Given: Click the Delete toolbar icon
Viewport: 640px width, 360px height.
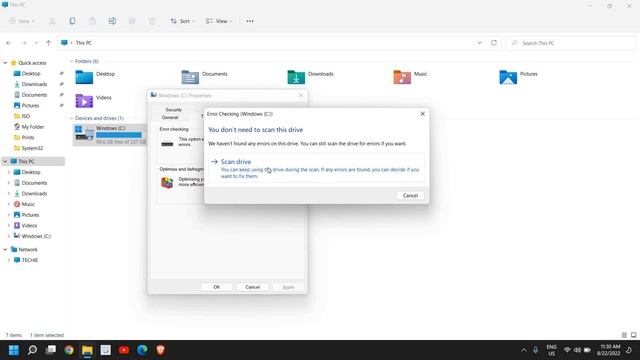Looking at the screenshot, I should [152, 21].
